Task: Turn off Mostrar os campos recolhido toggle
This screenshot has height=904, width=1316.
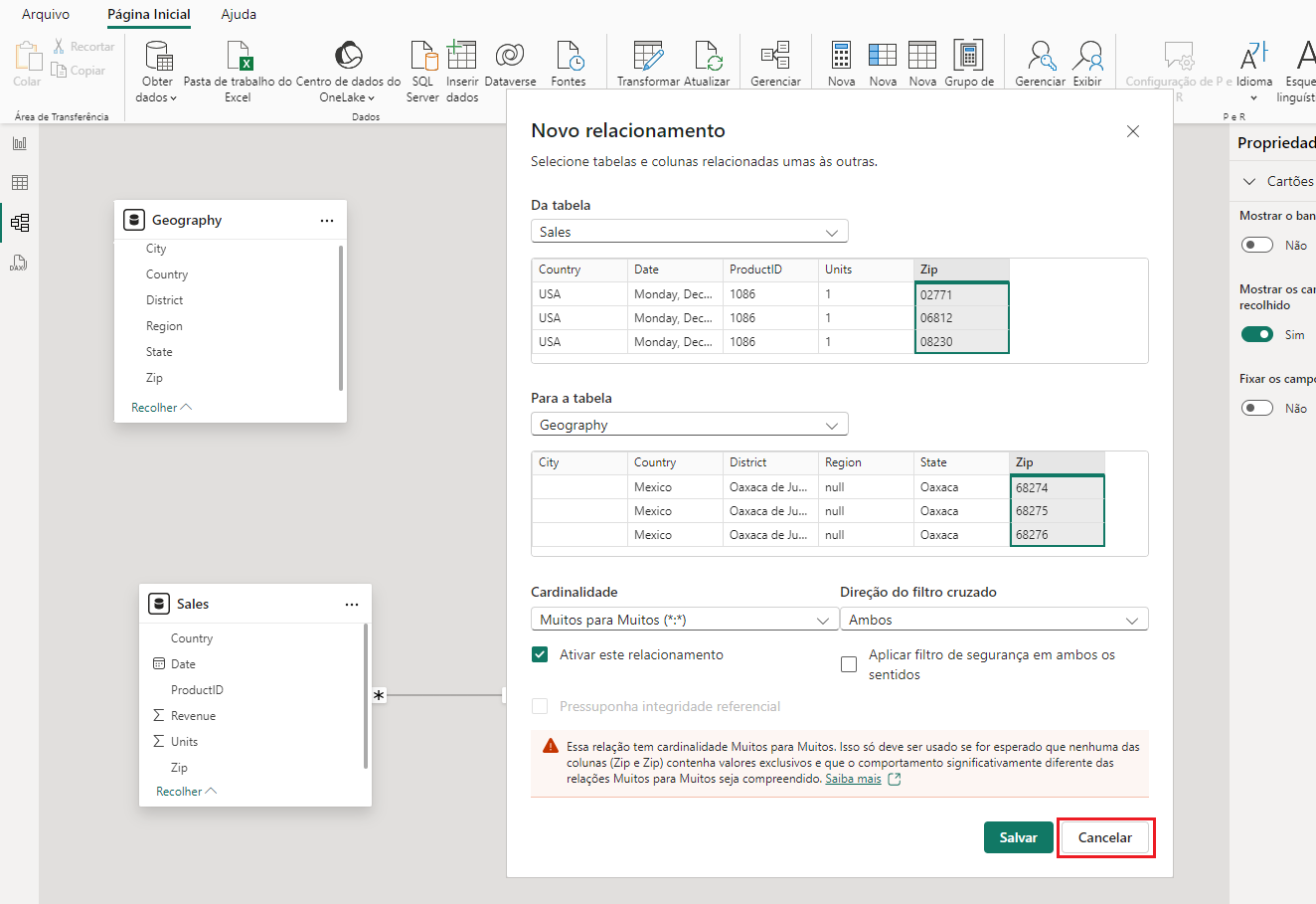Action: [1257, 334]
